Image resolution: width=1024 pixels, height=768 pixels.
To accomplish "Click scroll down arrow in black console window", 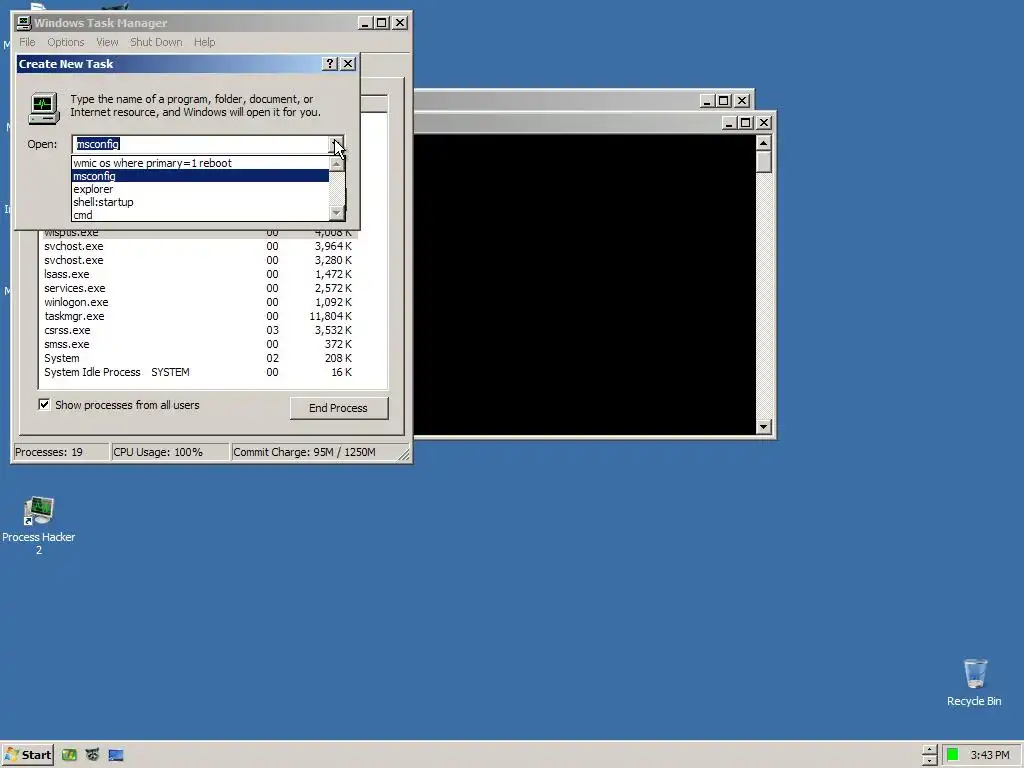I will pos(763,427).
